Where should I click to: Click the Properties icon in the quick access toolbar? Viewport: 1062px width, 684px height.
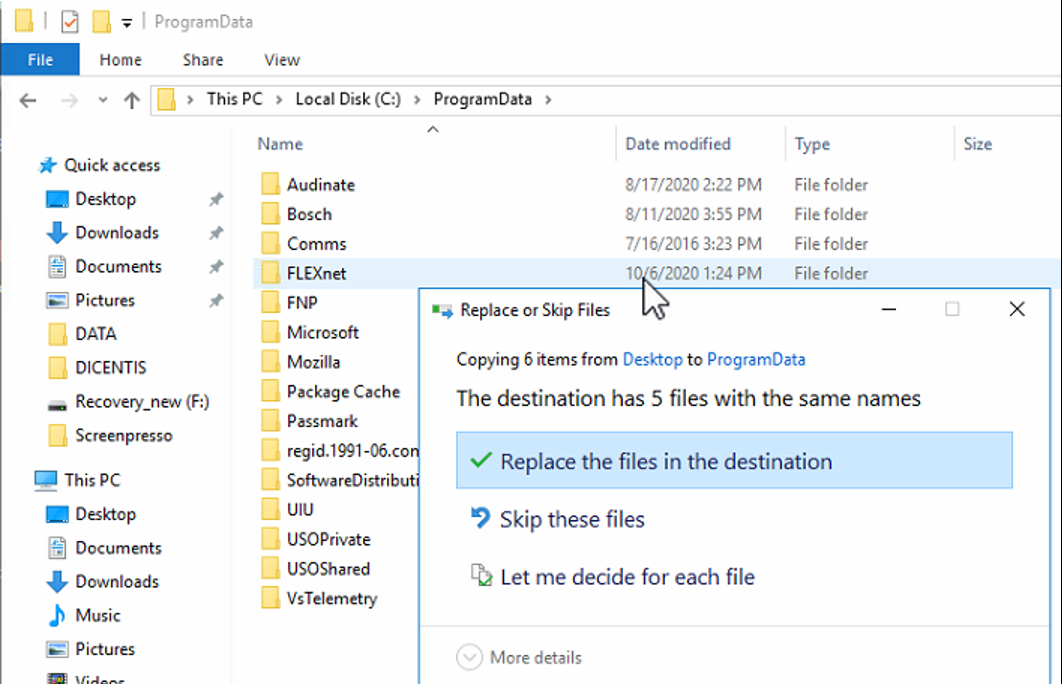point(69,21)
